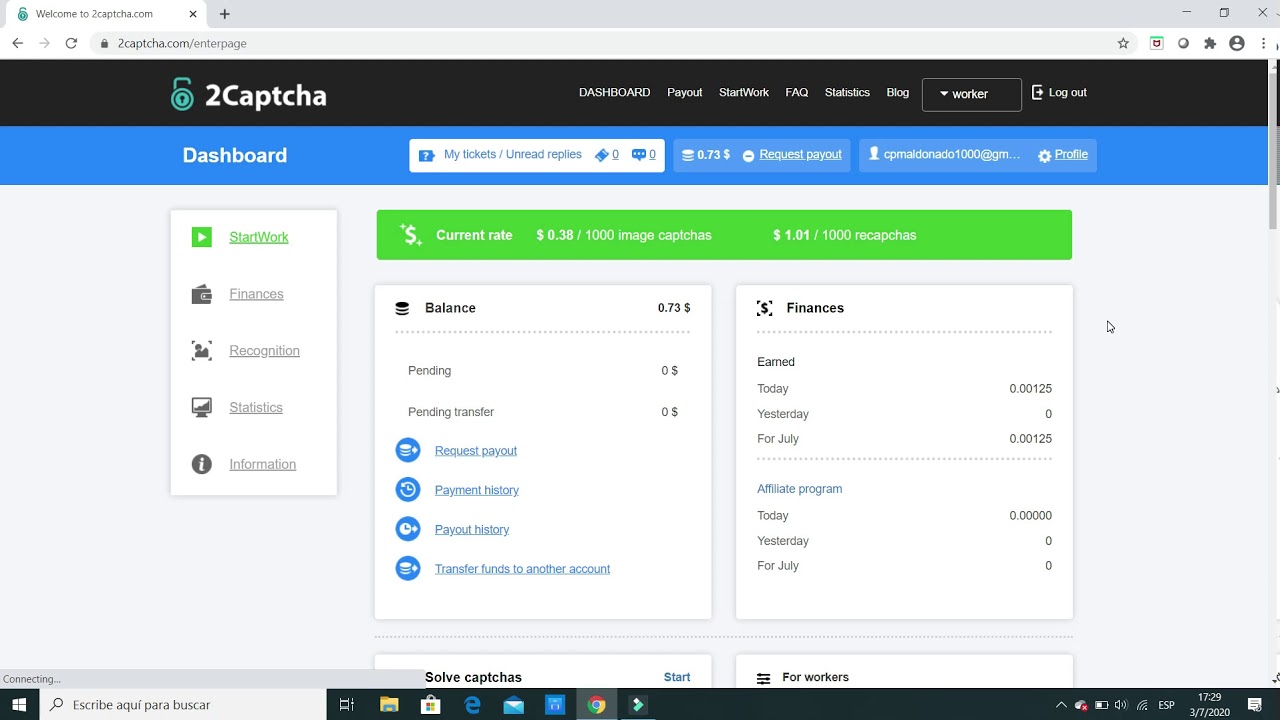Click the Log out link

1067,92
